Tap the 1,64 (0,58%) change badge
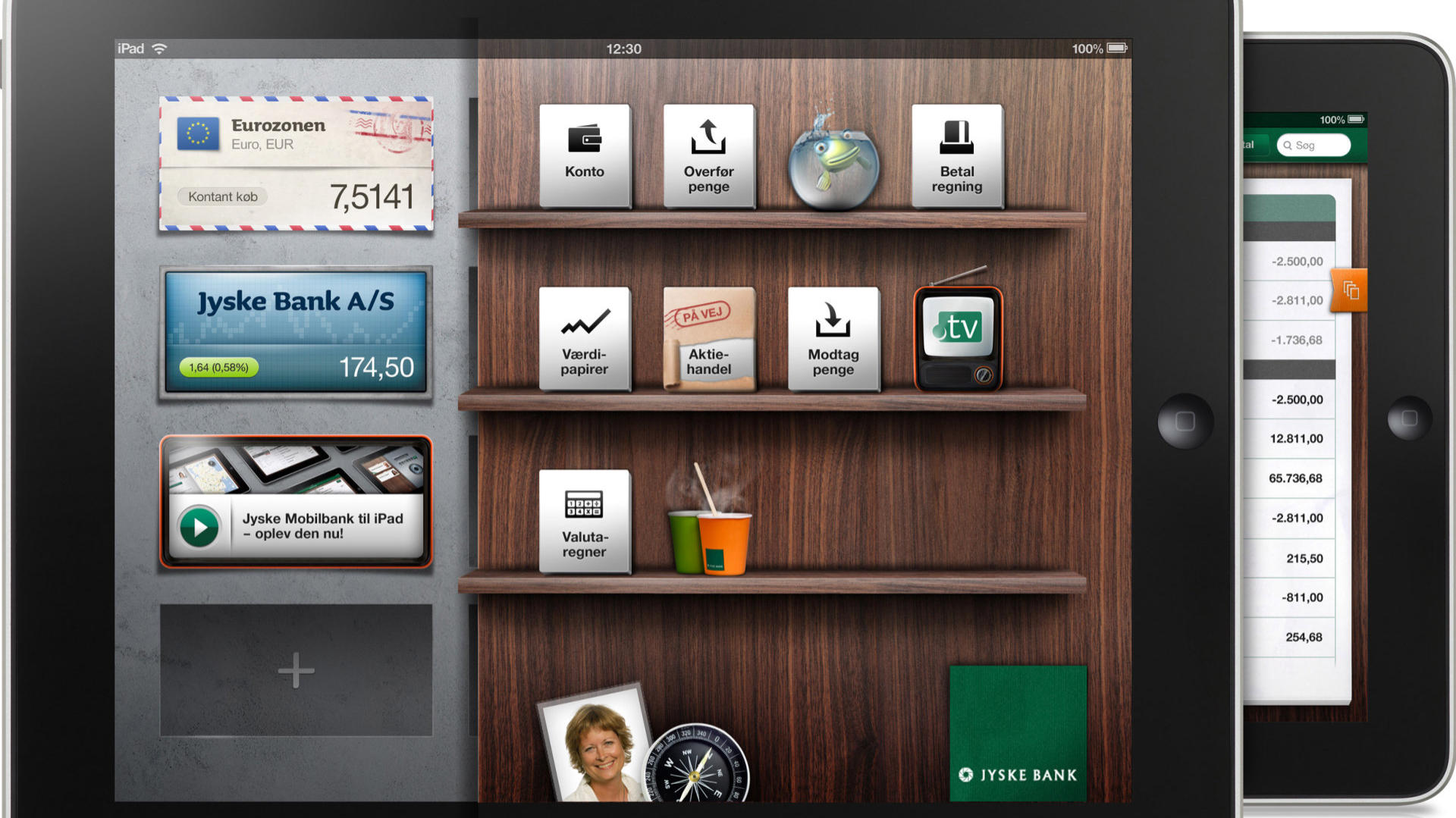The height and width of the screenshot is (818, 1456). [x=218, y=368]
